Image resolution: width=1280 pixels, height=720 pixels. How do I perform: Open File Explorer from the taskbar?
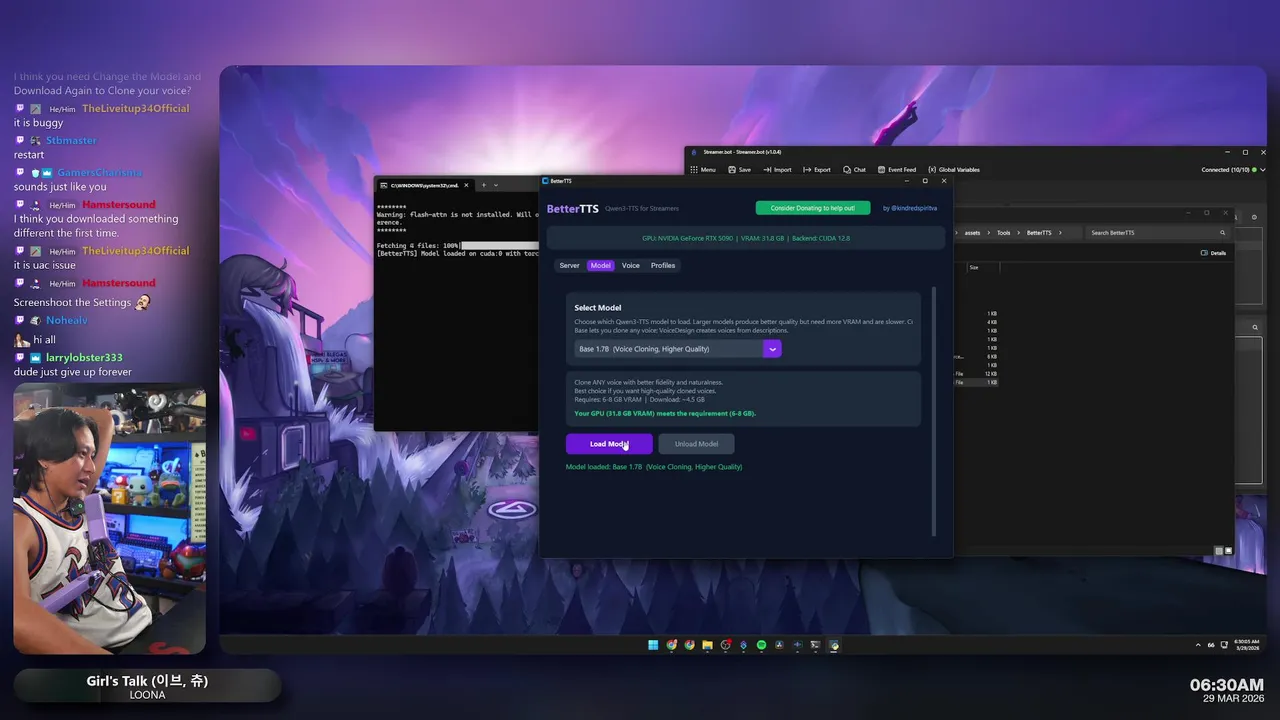tap(707, 645)
